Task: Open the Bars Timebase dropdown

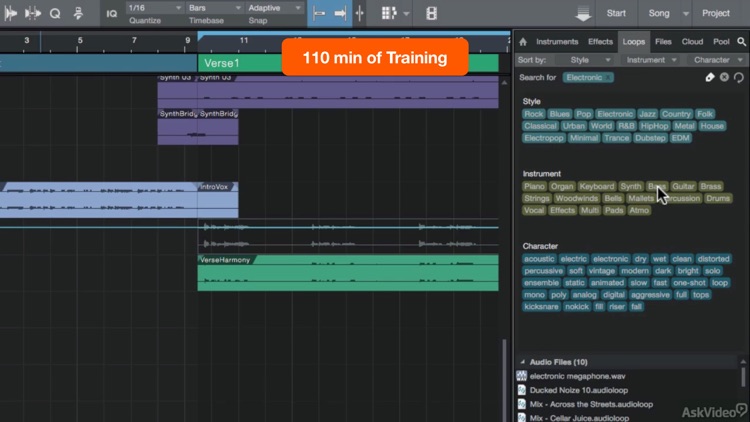Action: pos(214,8)
